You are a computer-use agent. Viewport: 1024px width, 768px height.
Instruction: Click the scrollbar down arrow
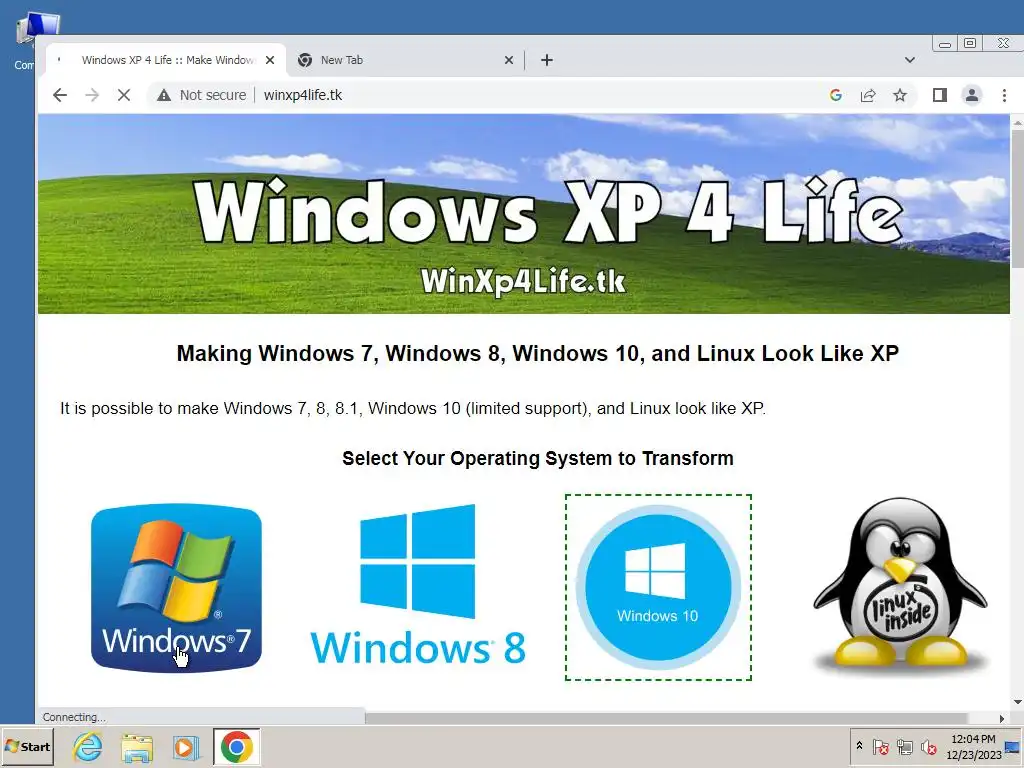pos(1017,702)
